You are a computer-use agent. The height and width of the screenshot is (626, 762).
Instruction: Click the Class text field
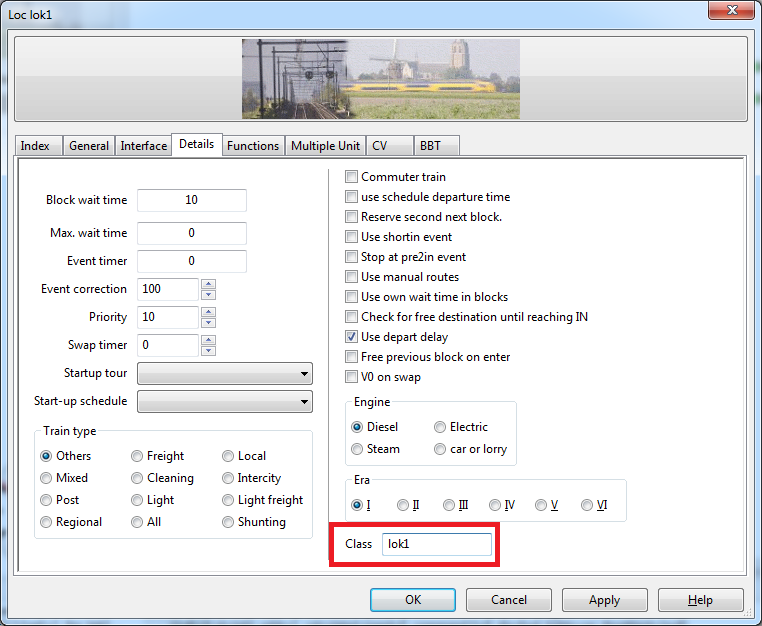click(x=436, y=544)
